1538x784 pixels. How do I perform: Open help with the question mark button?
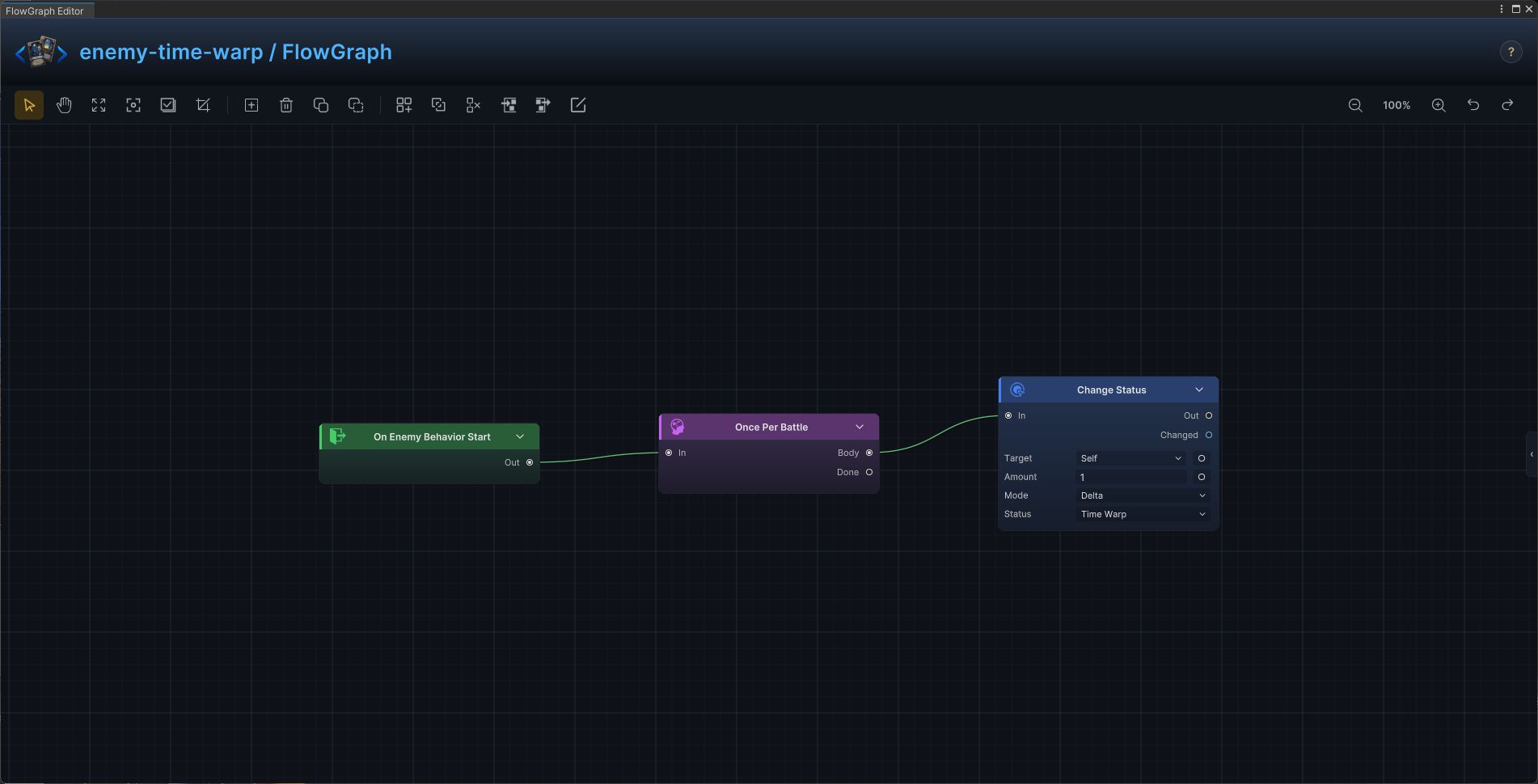[x=1511, y=52]
